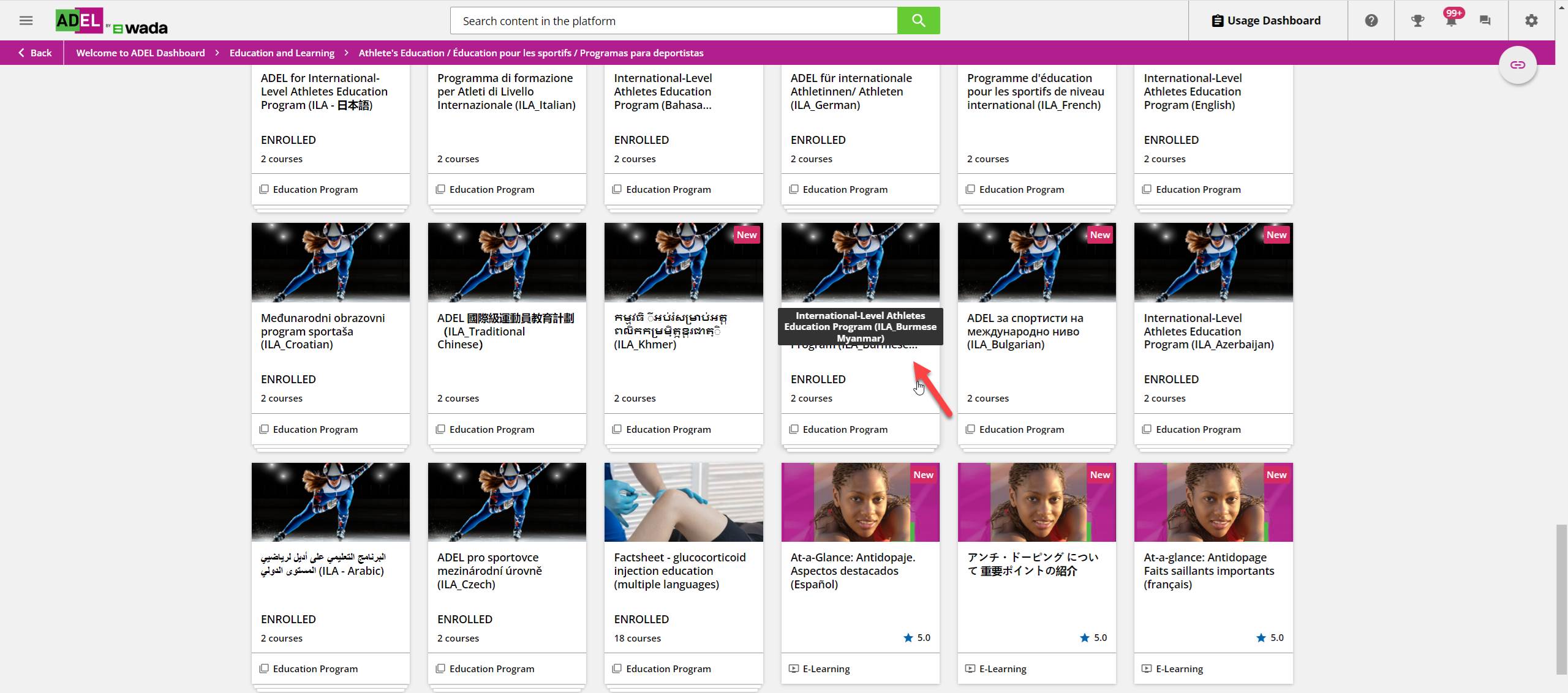1568x693 pixels.
Task: Click ENROLLED status on ILA_Burmese card
Action: tap(818, 379)
